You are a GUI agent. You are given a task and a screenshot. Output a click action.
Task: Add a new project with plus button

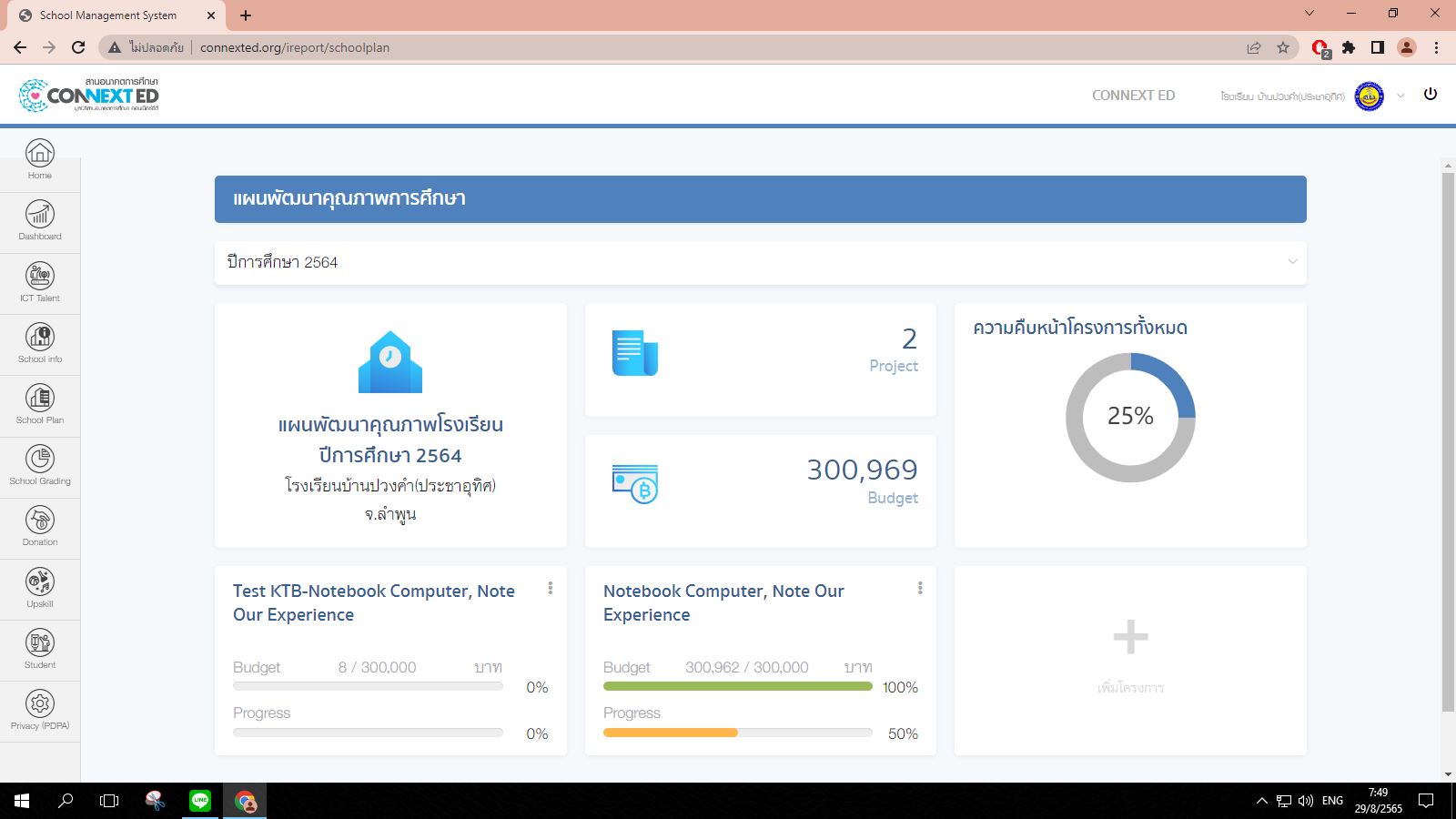[x=1130, y=637]
